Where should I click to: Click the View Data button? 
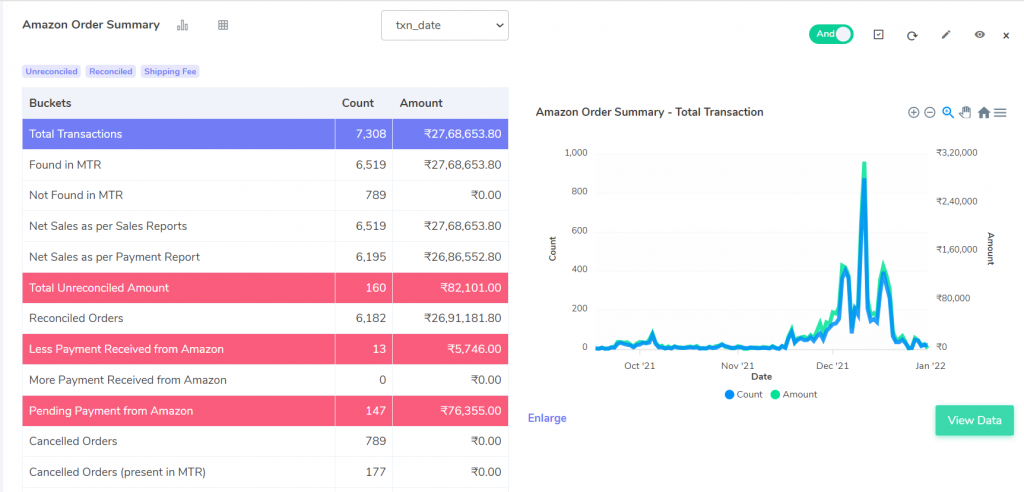[x=974, y=420]
